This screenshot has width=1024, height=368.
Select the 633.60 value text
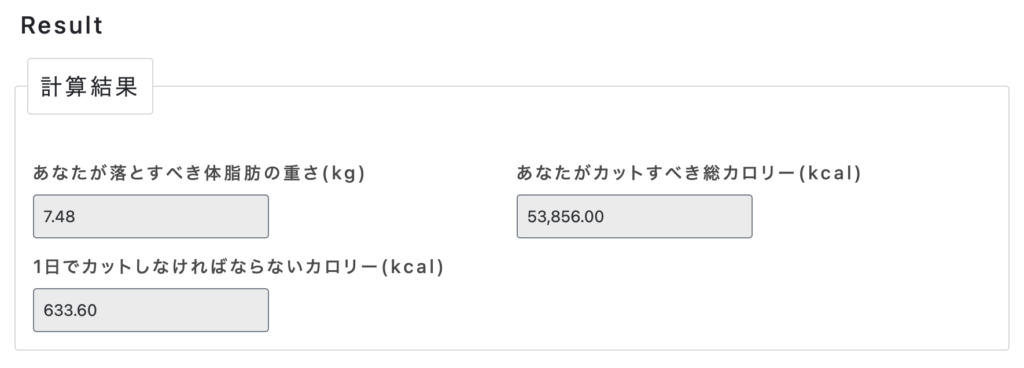(70, 311)
